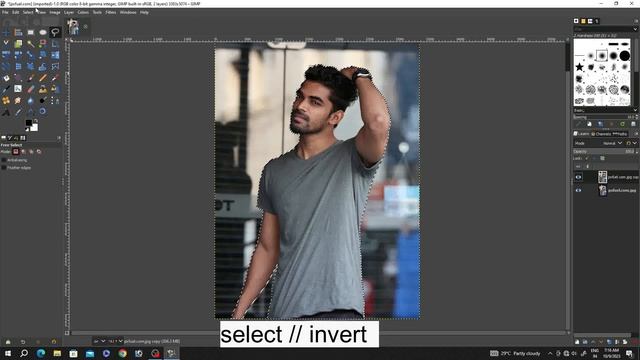Toggle lock pixels for layer
Image resolution: width=640 pixels, height=360 pixels.
click(x=587, y=158)
